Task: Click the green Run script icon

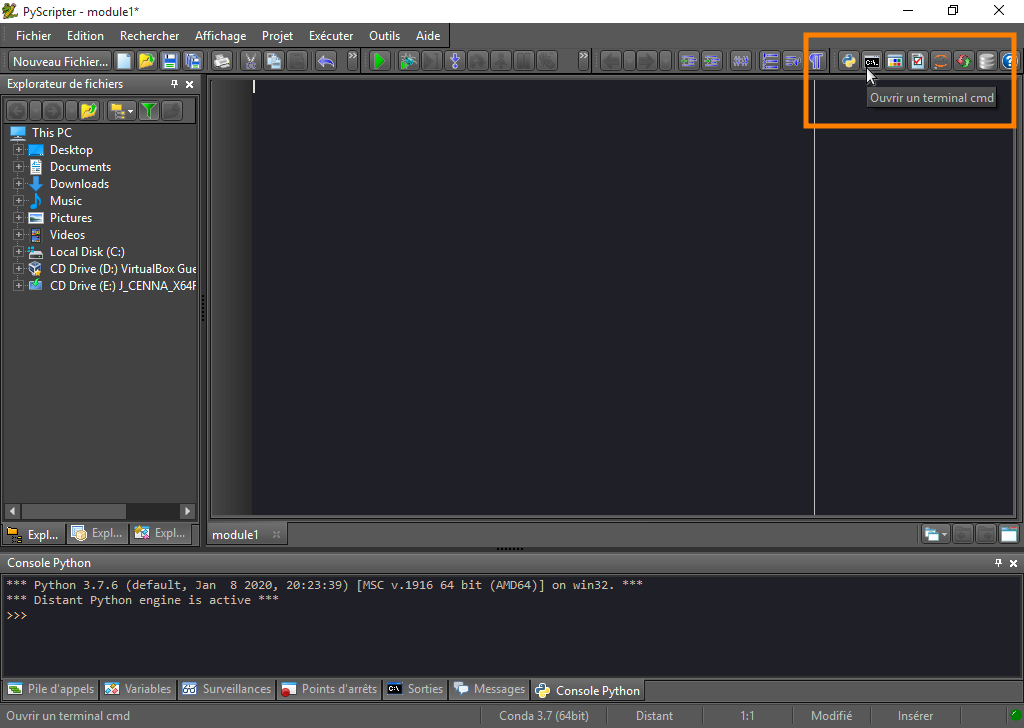Action: click(x=379, y=61)
